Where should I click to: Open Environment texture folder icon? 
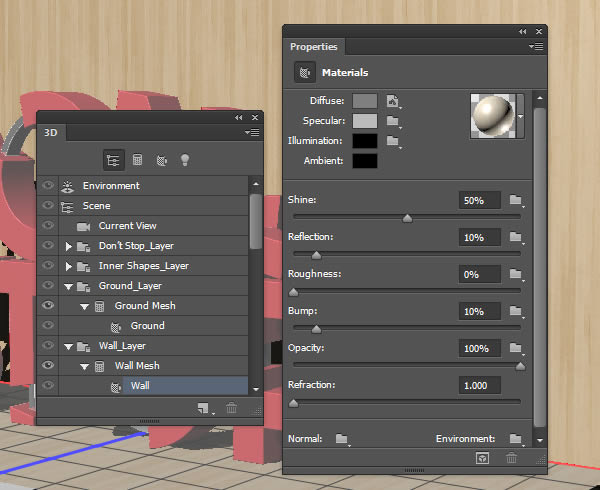coord(516,439)
